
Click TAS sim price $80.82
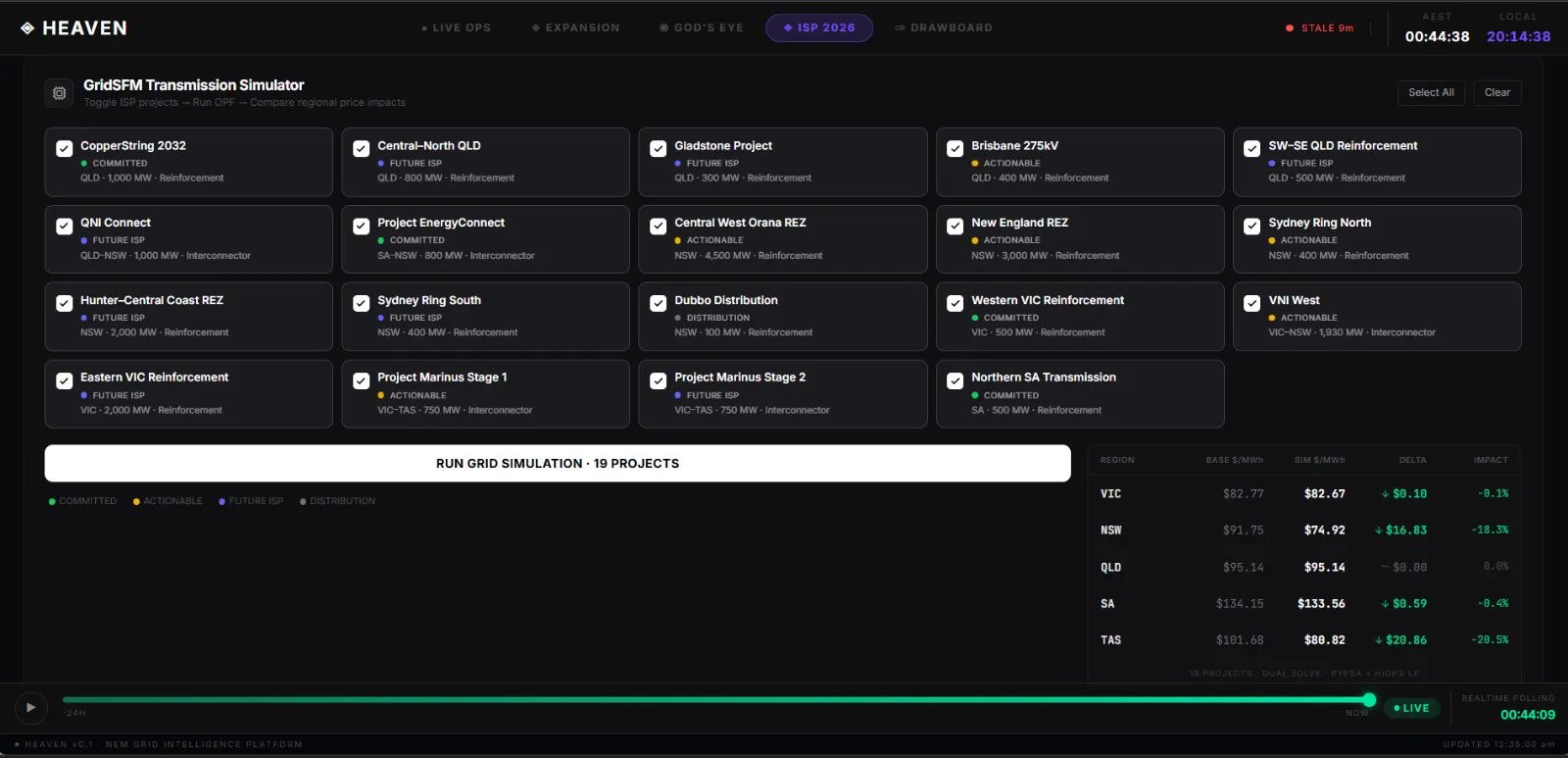point(1324,640)
